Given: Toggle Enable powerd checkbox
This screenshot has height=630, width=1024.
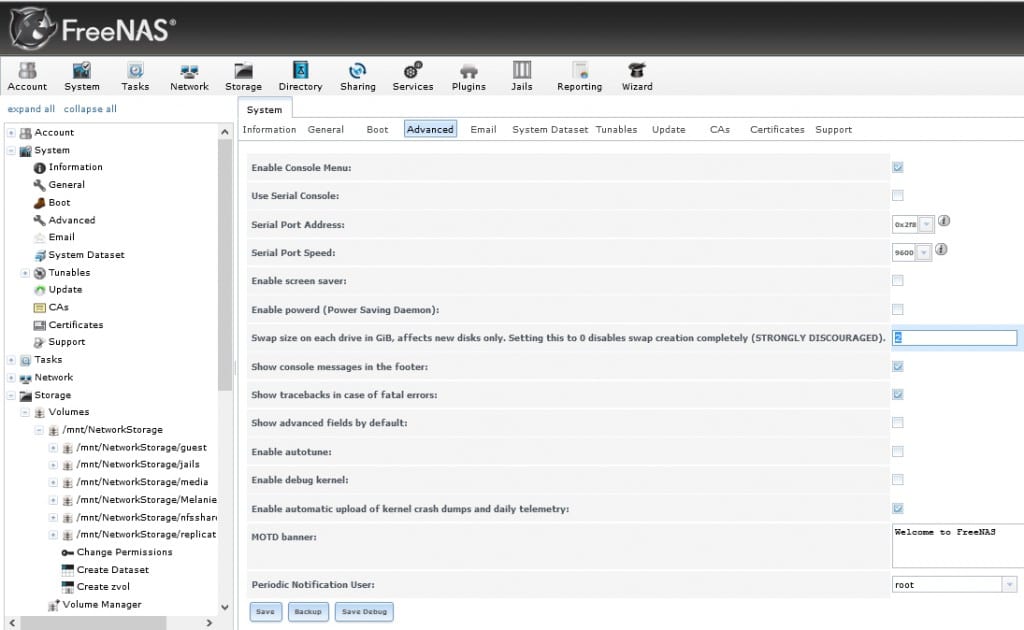Looking at the screenshot, I should point(898,309).
